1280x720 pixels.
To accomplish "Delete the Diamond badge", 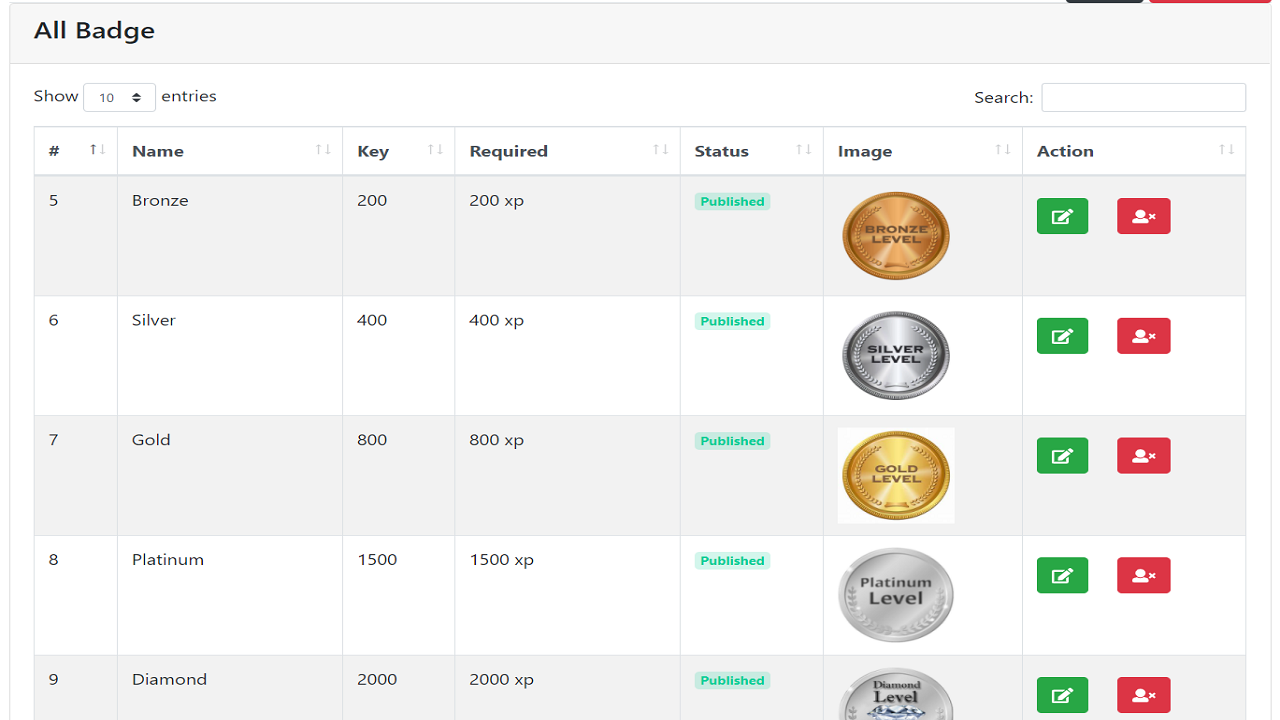I will click(1143, 695).
